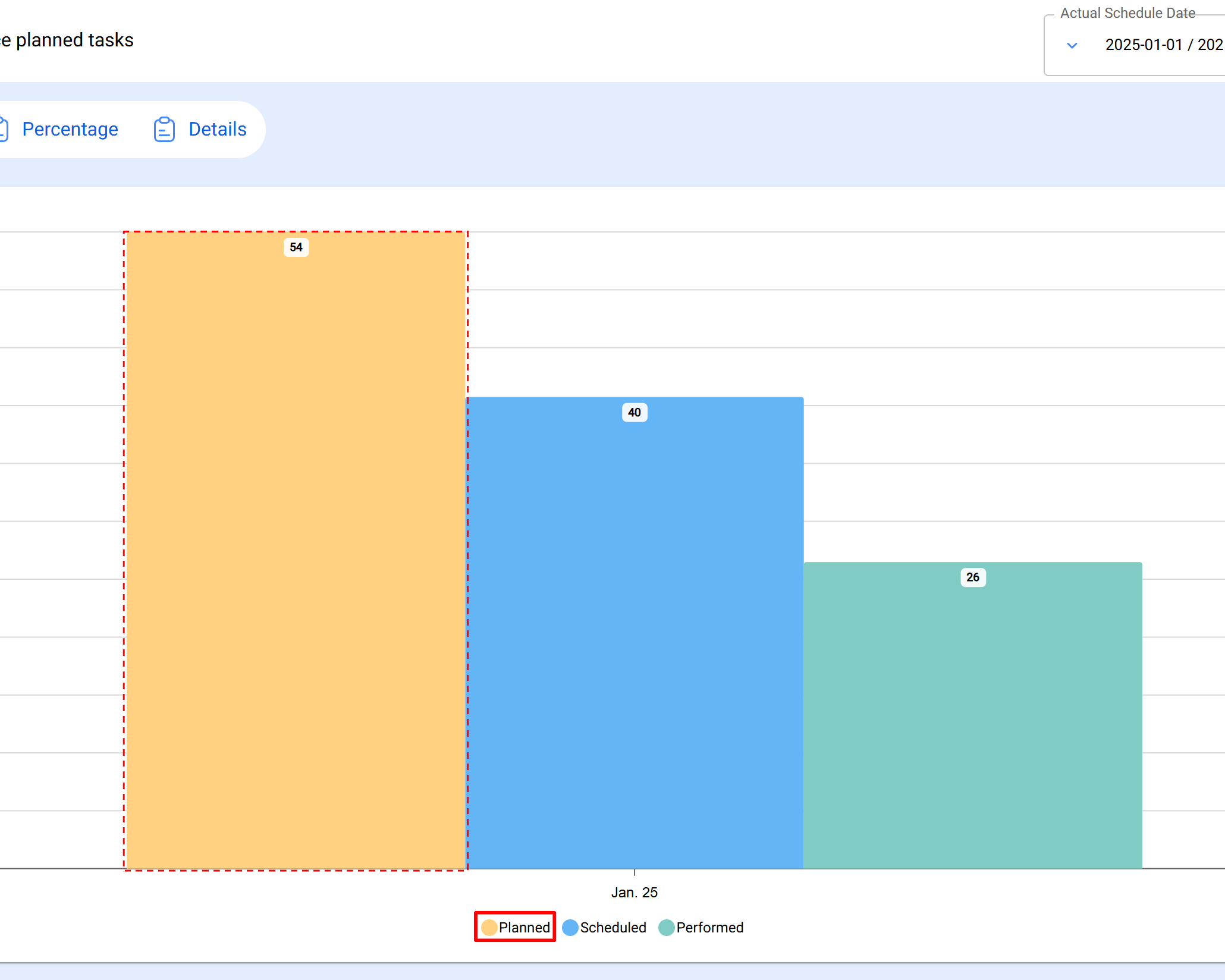Switch to the Percentage tab
This screenshot has width=1225, height=980.
(70, 130)
